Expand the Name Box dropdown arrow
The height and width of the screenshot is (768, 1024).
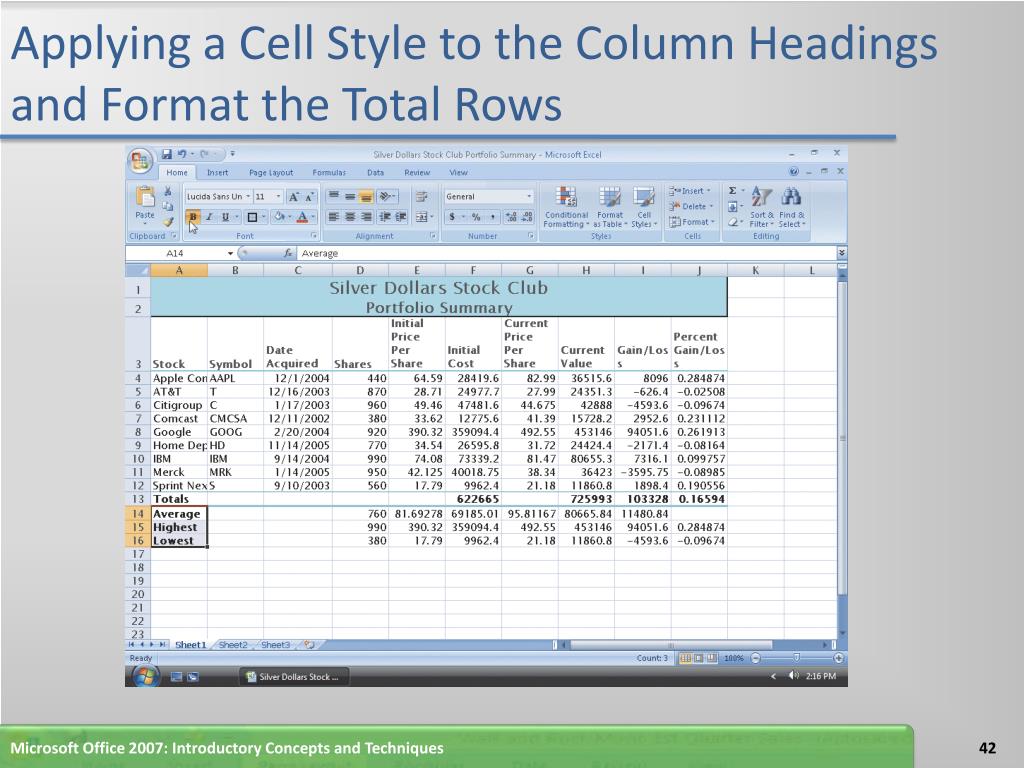(231, 253)
